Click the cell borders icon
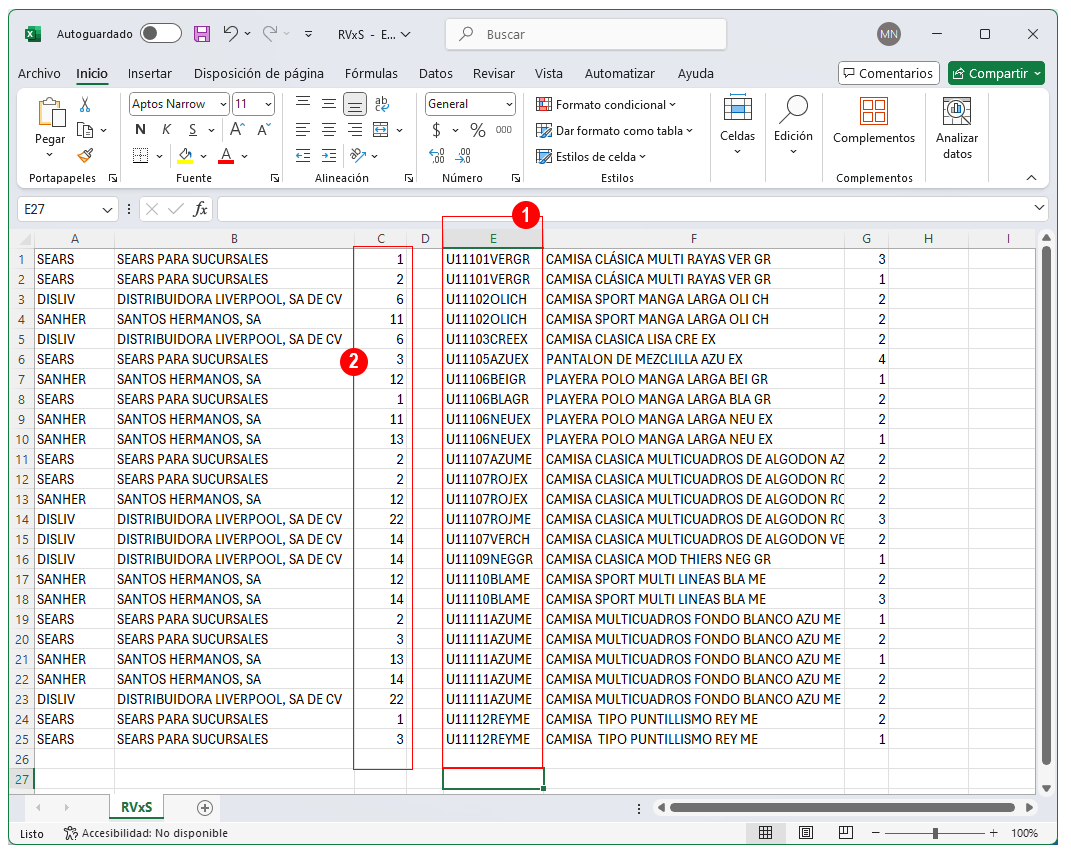Screen dimensions: 1071x859 click(140, 156)
